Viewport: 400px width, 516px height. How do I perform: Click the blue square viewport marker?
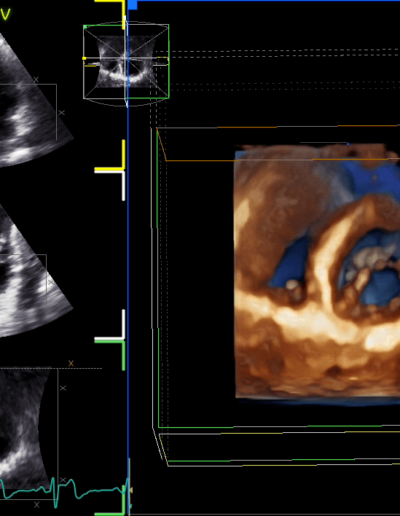pyautogui.click(x=133, y=5)
